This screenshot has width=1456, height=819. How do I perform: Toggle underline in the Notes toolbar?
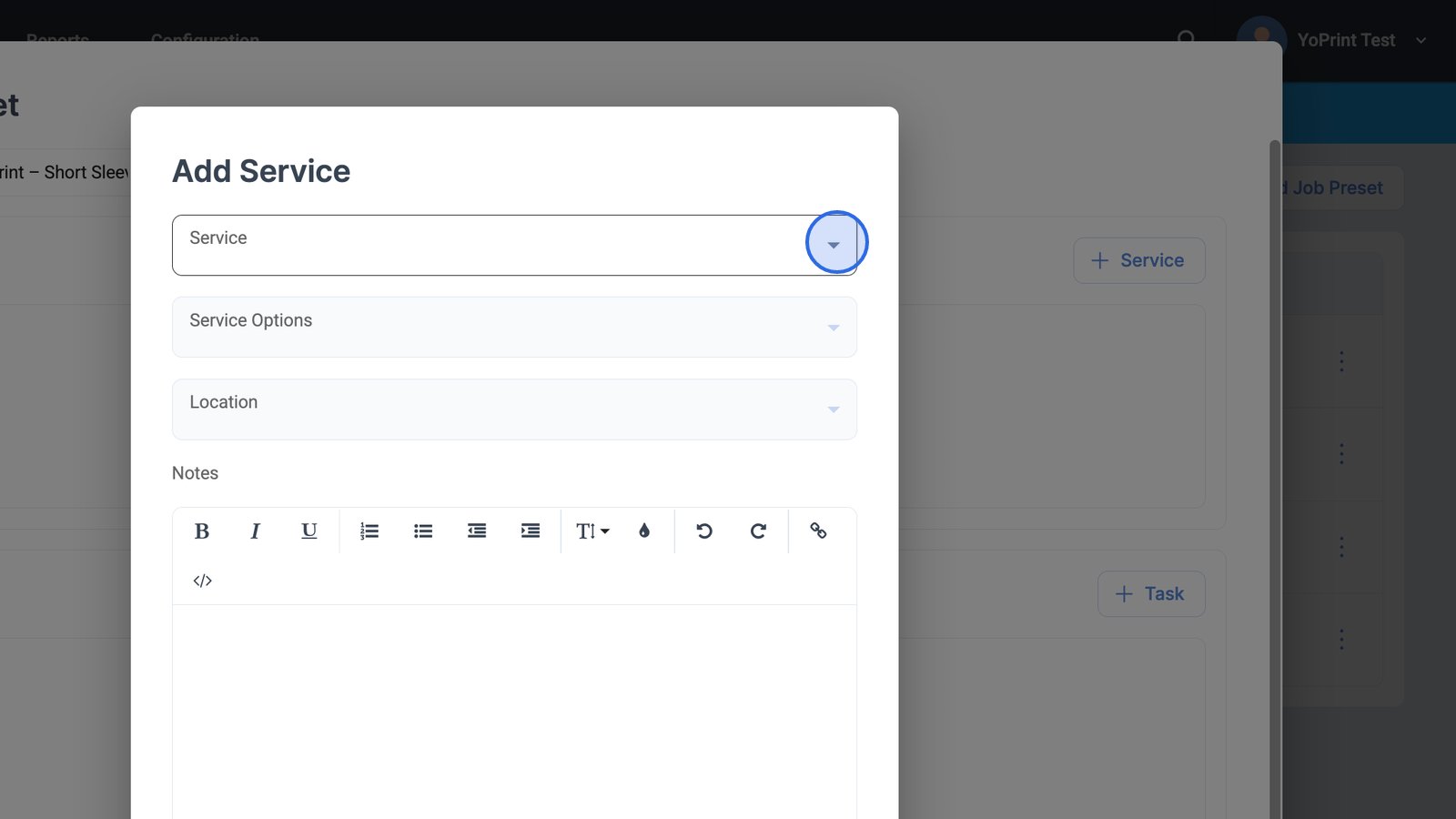(309, 531)
